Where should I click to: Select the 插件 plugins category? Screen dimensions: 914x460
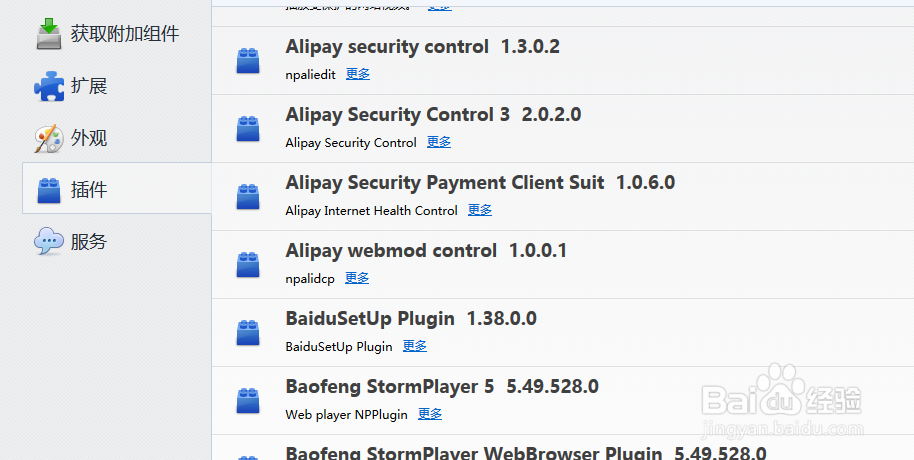[x=117, y=188]
